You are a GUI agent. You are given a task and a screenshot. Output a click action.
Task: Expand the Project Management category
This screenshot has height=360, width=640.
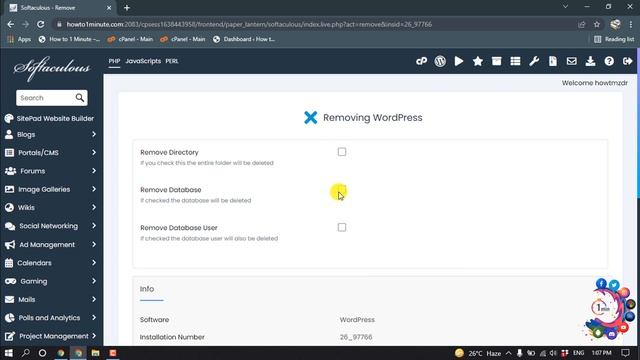point(51,336)
